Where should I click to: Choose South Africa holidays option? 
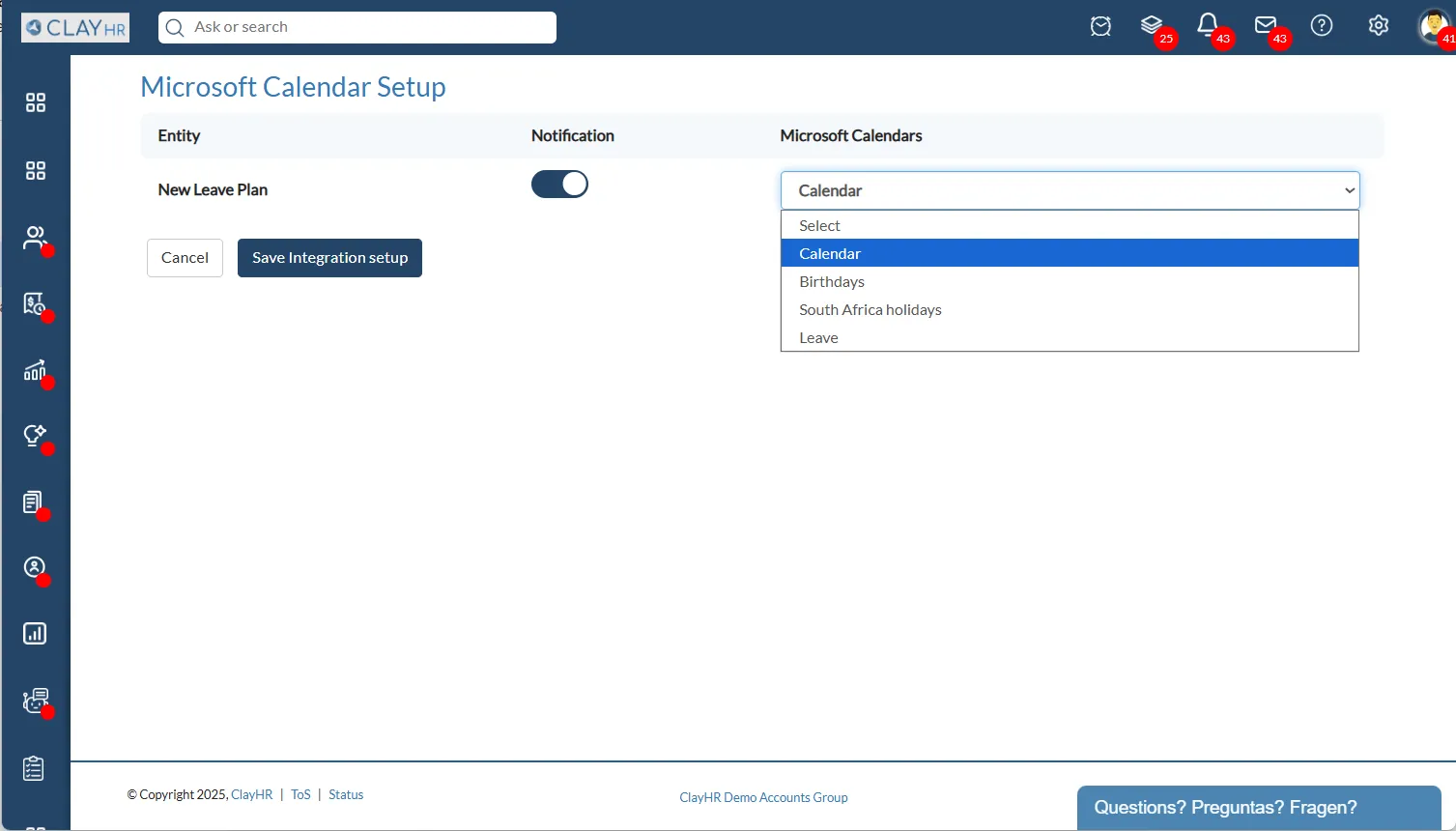[1070, 309]
